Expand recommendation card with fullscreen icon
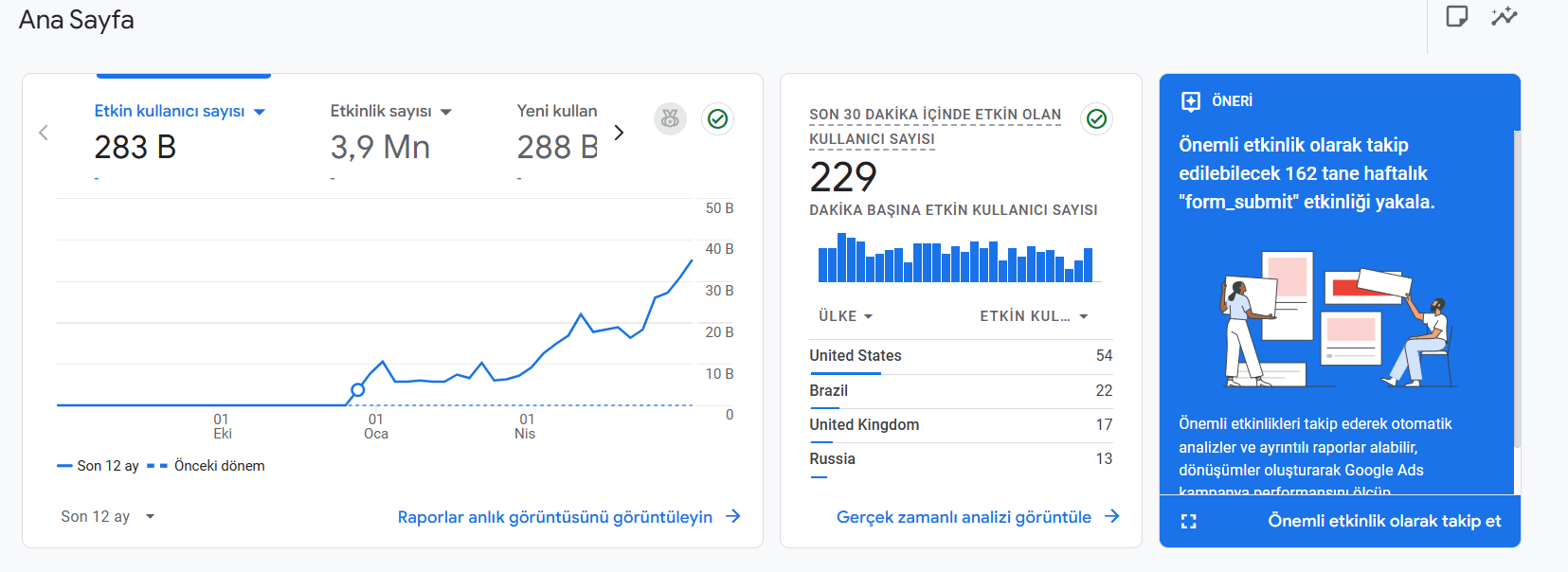Image resolution: width=1568 pixels, height=572 pixels. point(1189,521)
